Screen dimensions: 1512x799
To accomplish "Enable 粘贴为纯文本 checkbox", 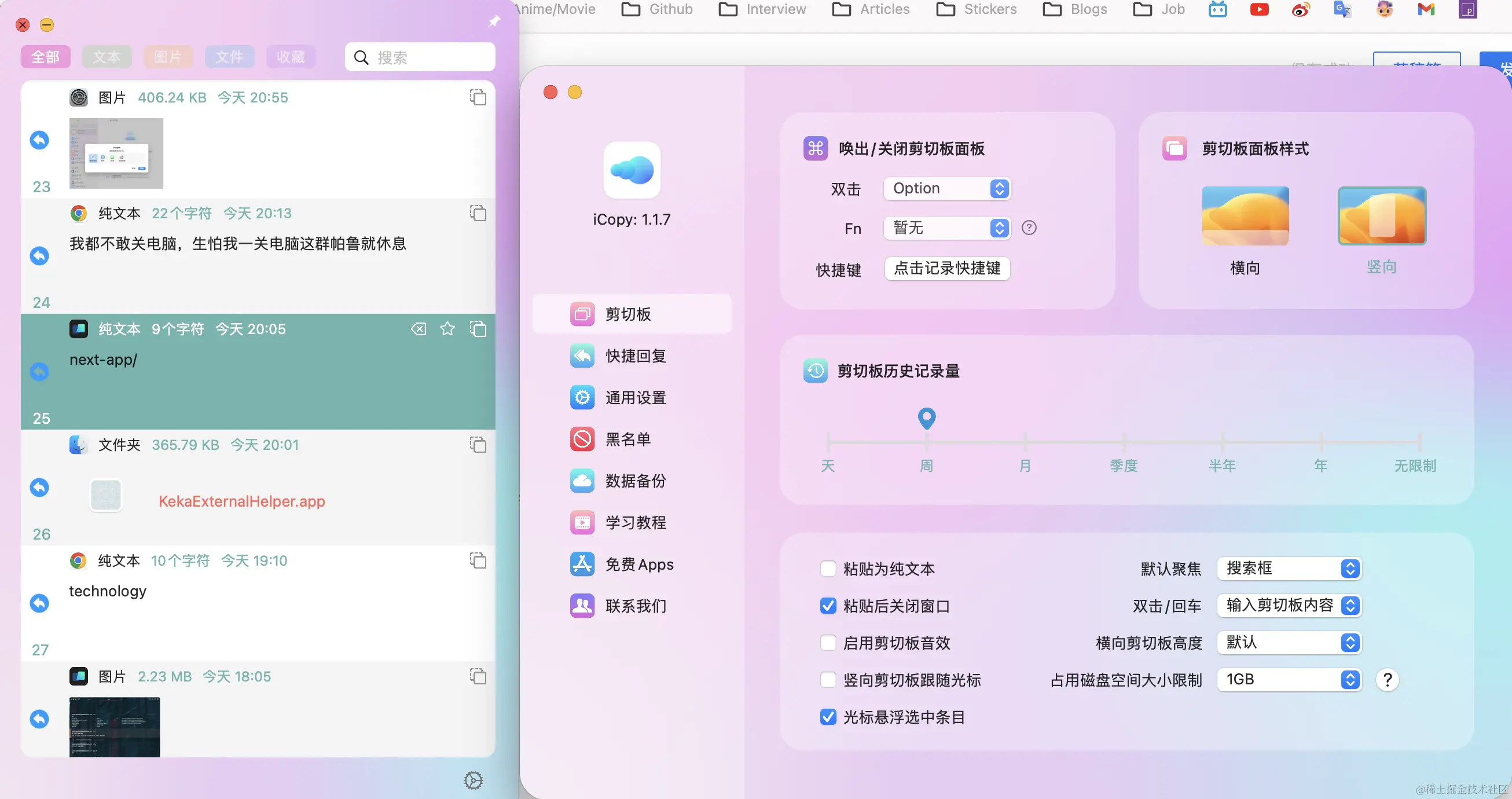I will [x=828, y=569].
